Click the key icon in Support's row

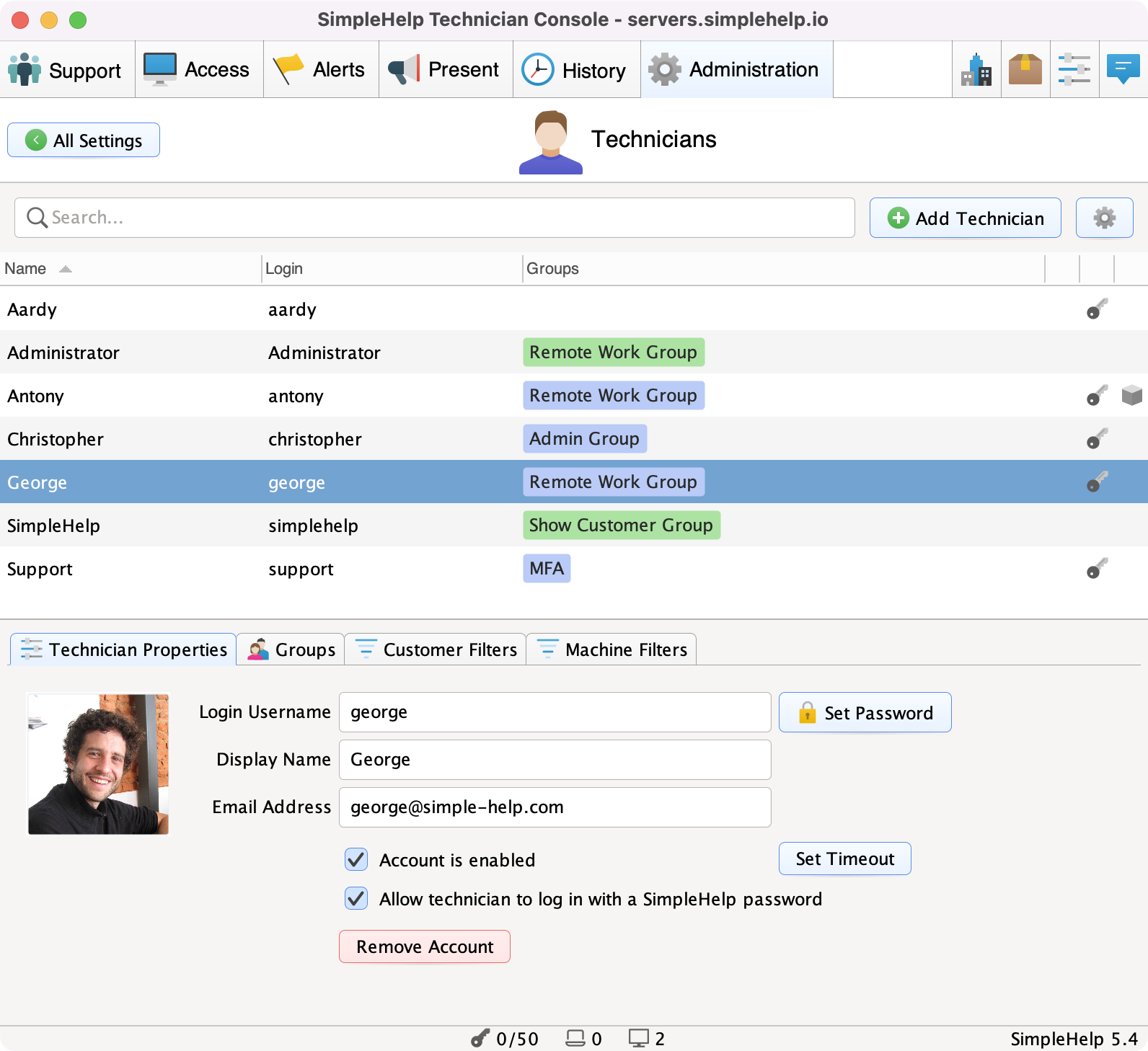[x=1097, y=569]
